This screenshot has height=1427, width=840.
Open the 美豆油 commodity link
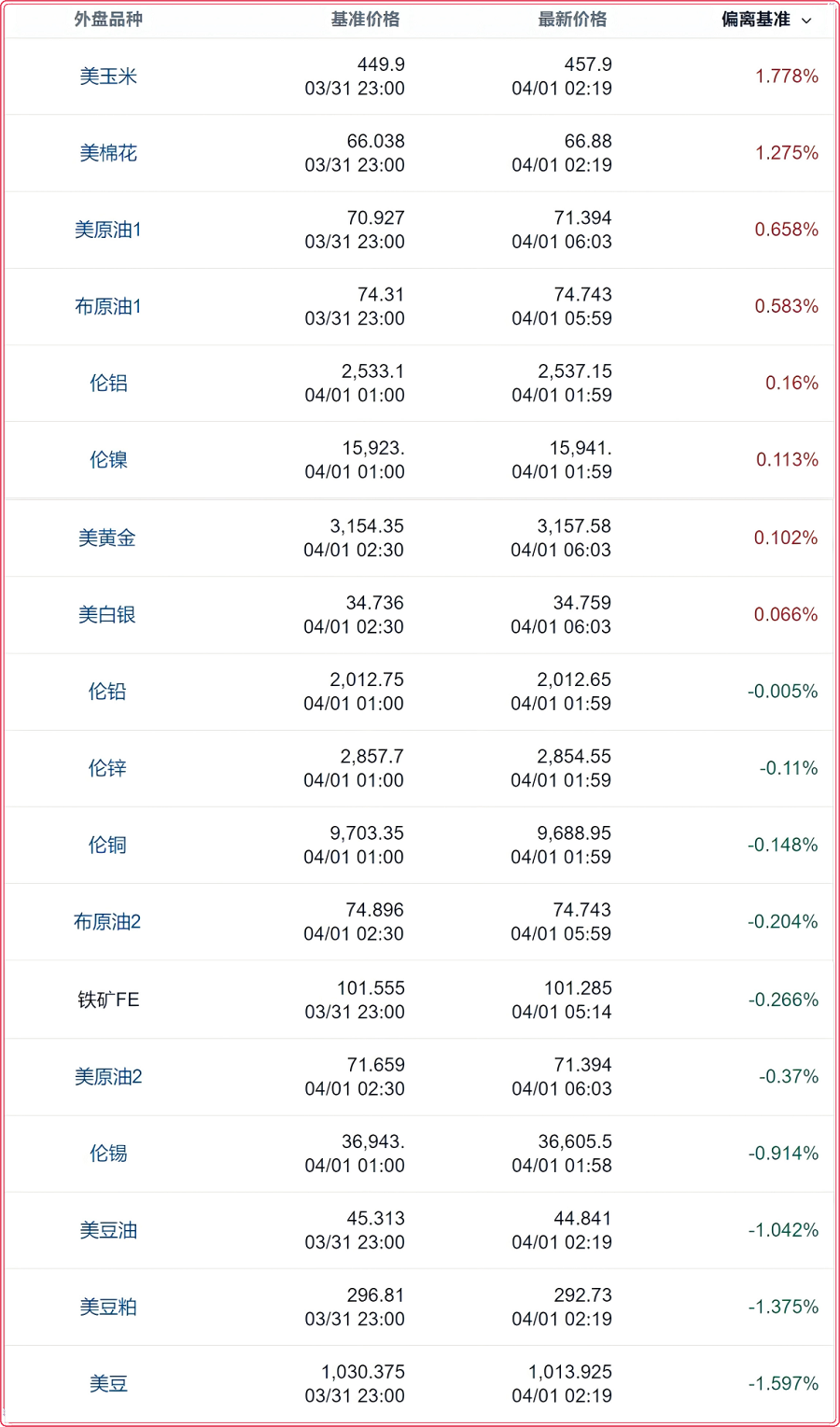coord(108,1230)
